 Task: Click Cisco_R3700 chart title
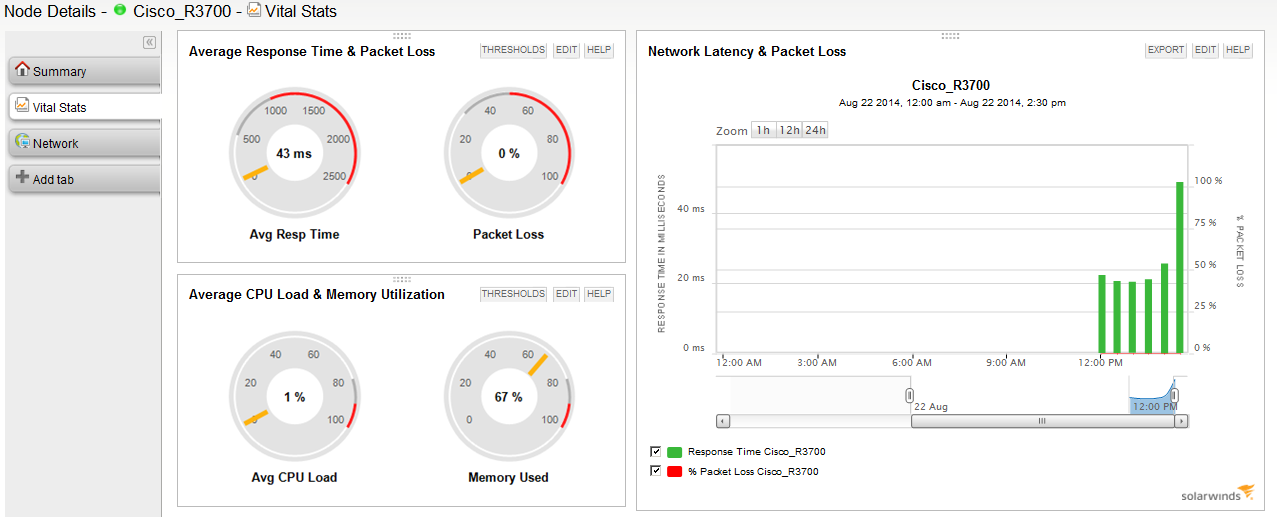951,86
